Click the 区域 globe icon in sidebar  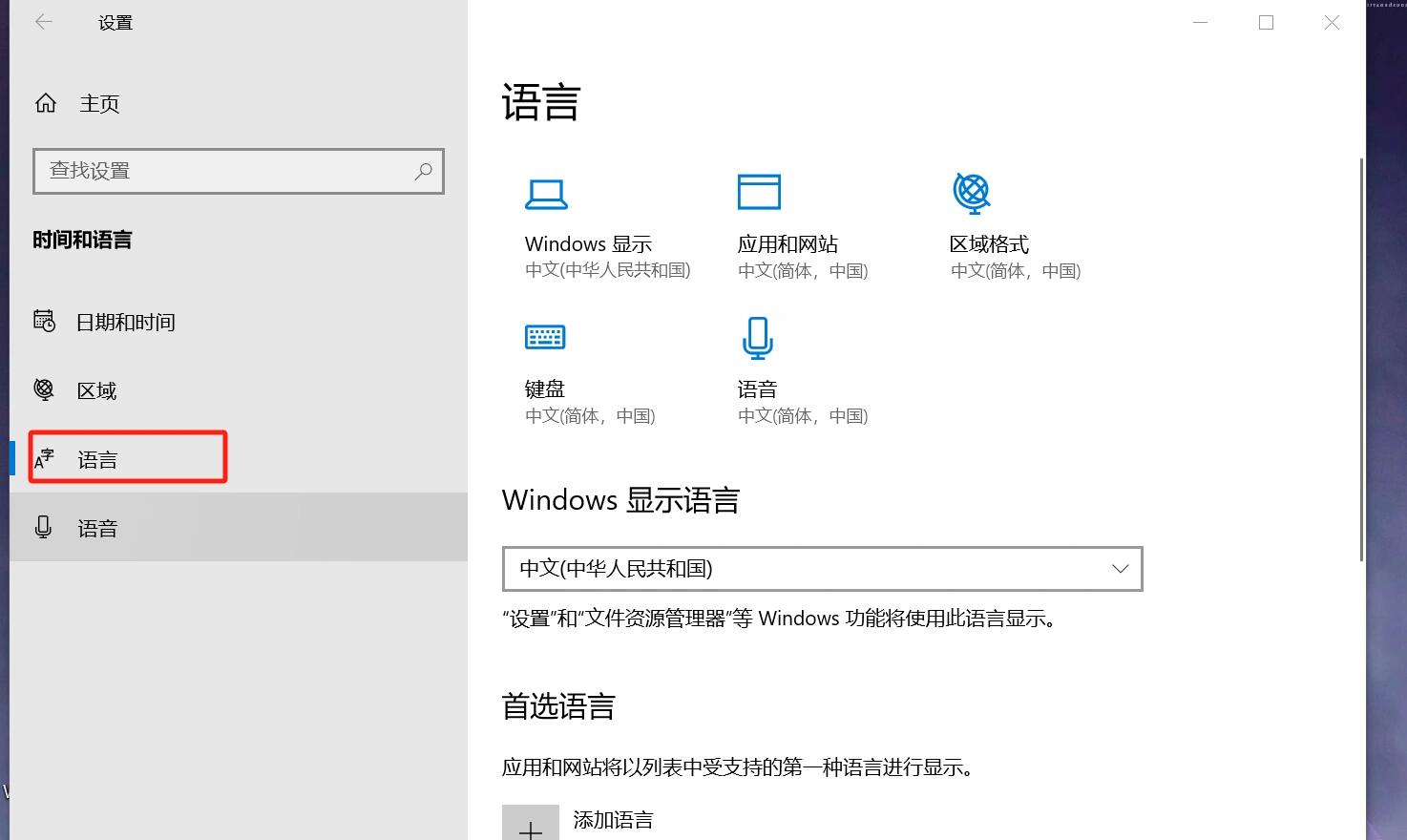[44, 389]
